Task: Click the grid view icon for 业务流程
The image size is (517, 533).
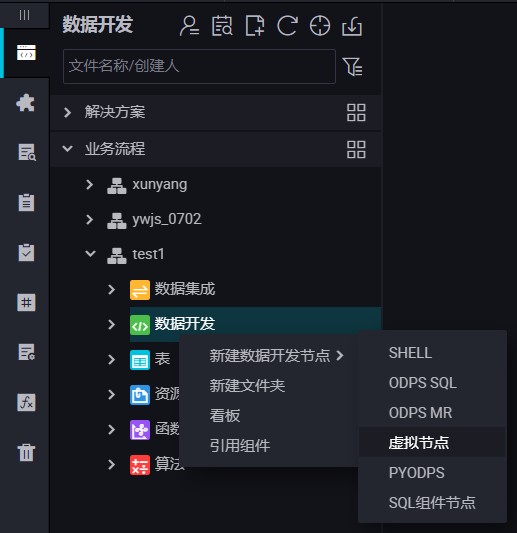Action: (x=356, y=150)
